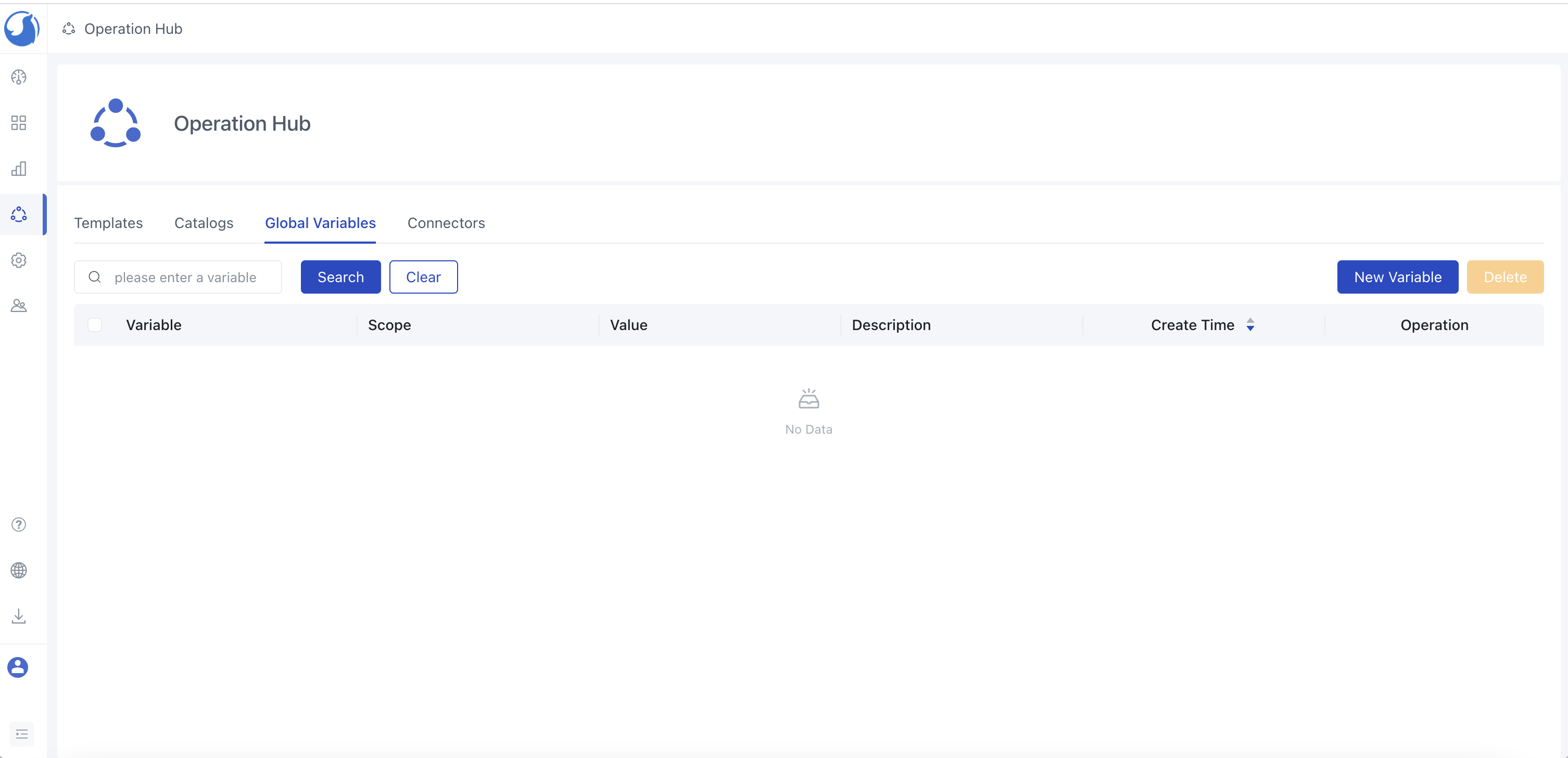The width and height of the screenshot is (1568, 758).
Task: Click the user/contacts icon in sidebar
Action: (x=18, y=305)
